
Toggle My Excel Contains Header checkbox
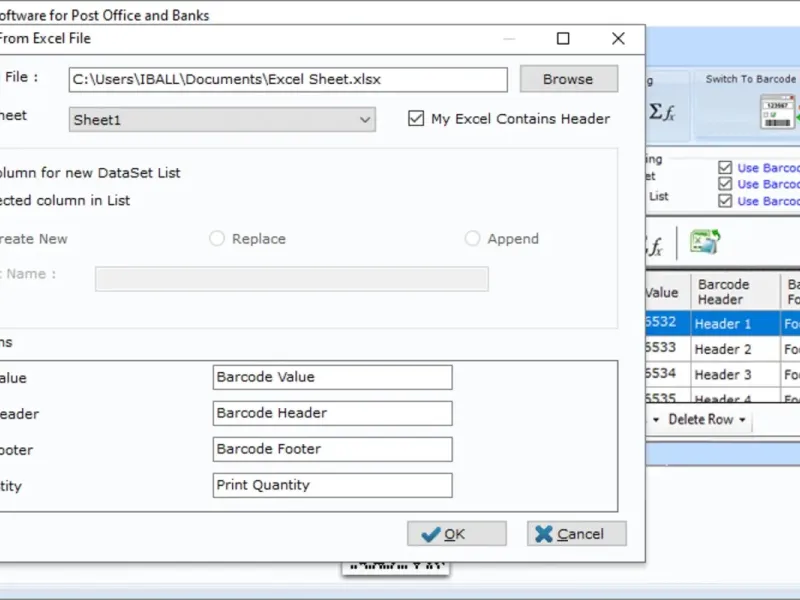pos(416,119)
